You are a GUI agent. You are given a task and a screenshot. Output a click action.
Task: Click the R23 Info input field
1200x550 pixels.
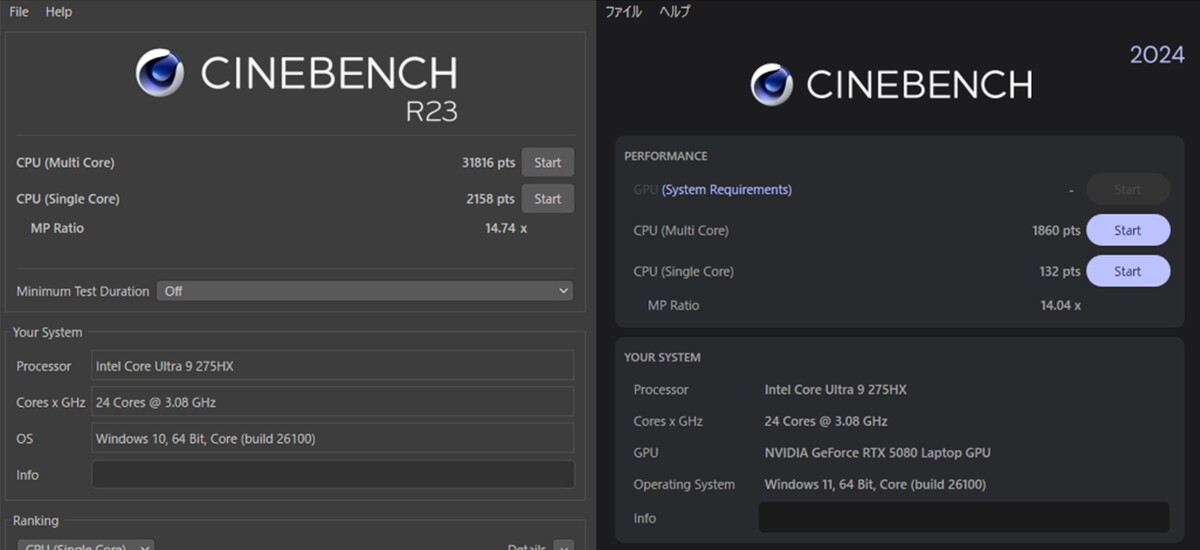coord(333,474)
